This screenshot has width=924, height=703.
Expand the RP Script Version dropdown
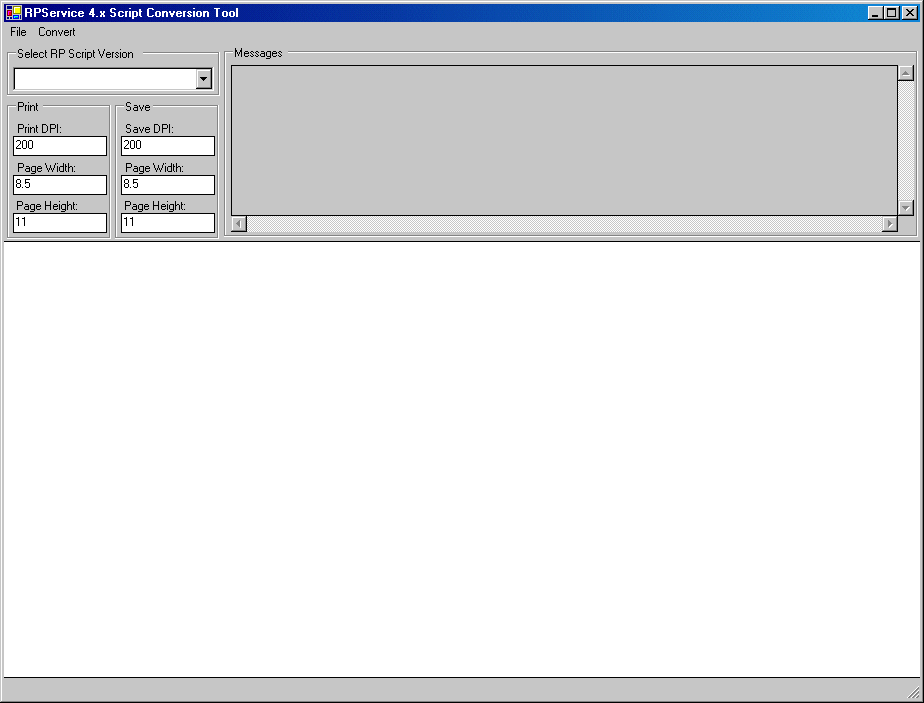204,79
